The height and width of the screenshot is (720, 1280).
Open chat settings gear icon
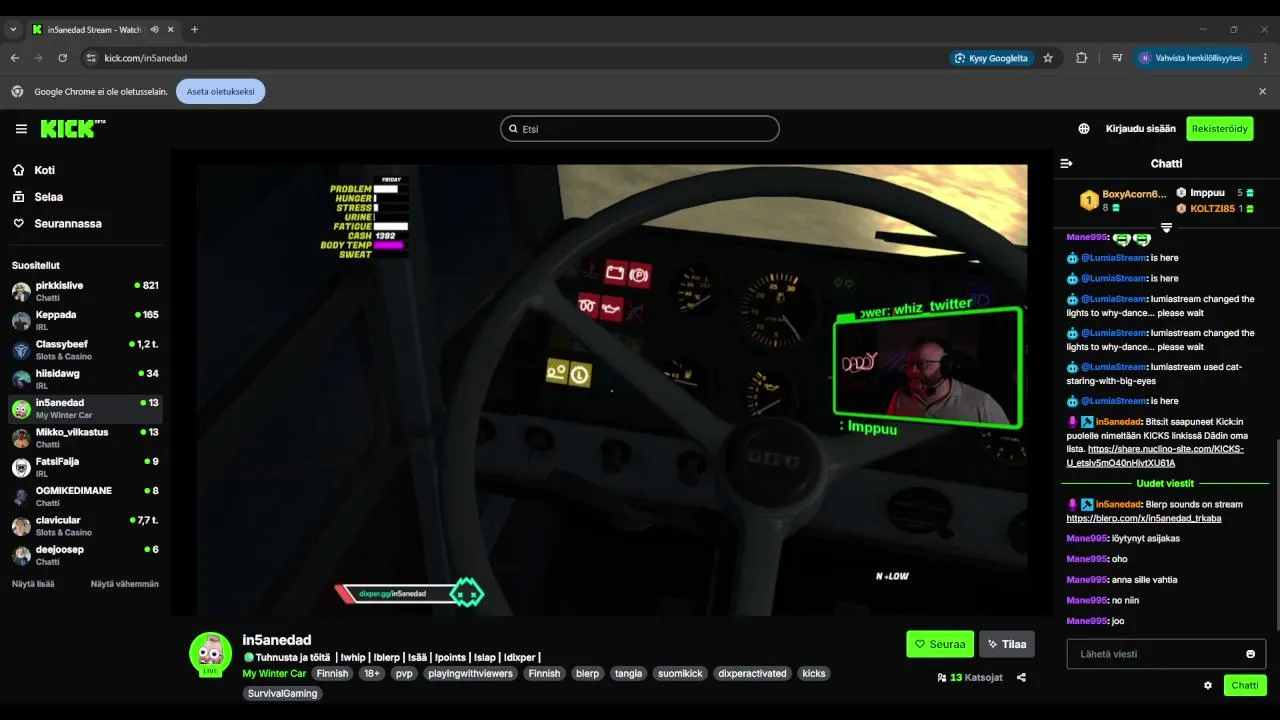pyautogui.click(x=1208, y=685)
